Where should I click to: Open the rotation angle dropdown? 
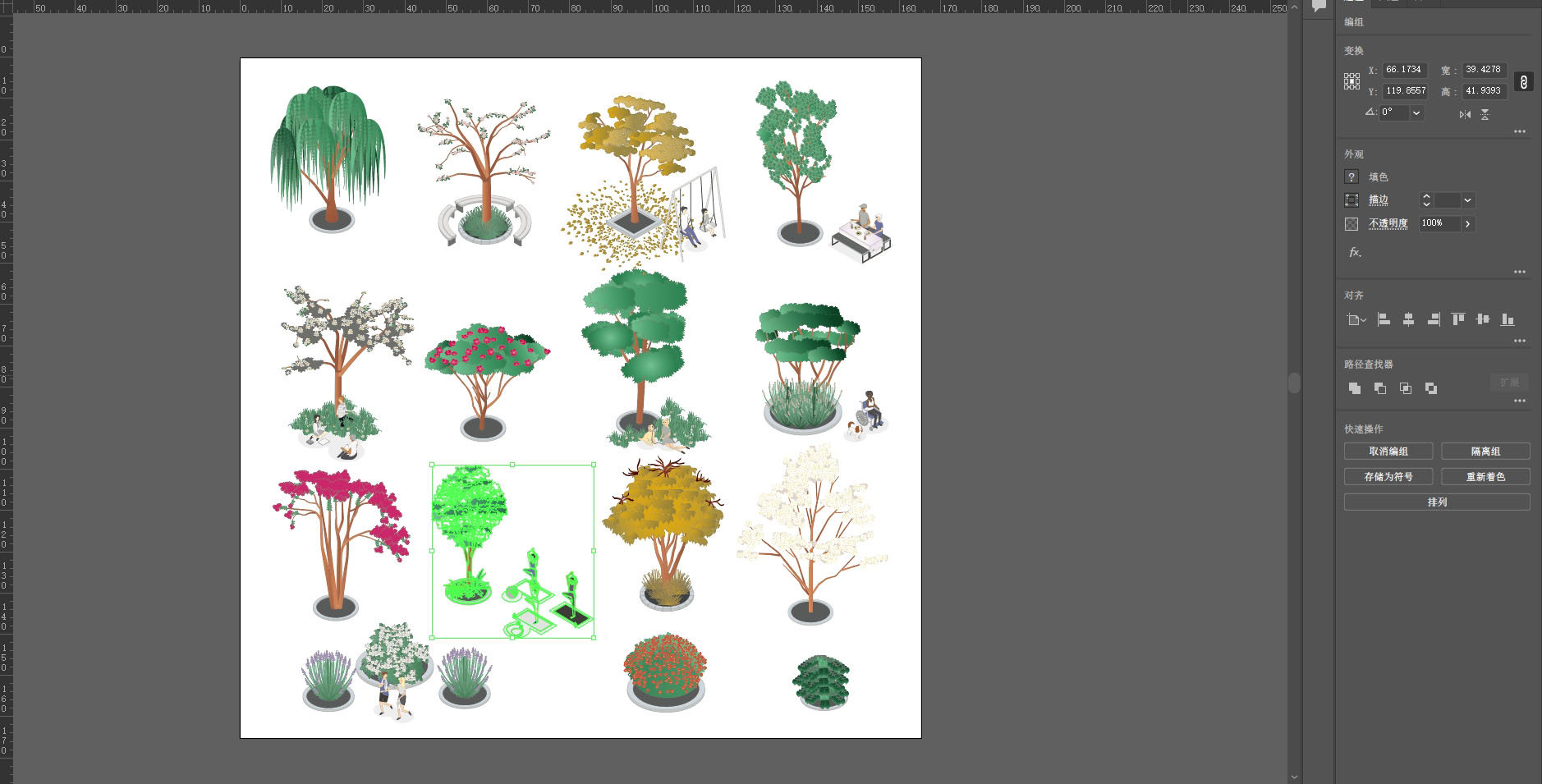point(1416,112)
